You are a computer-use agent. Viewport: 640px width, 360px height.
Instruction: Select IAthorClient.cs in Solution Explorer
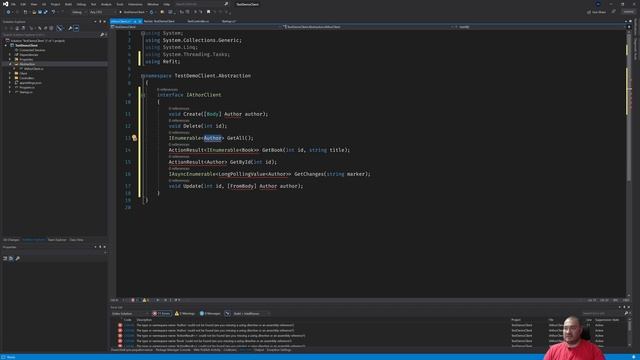pyautogui.click(x=33, y=69)
